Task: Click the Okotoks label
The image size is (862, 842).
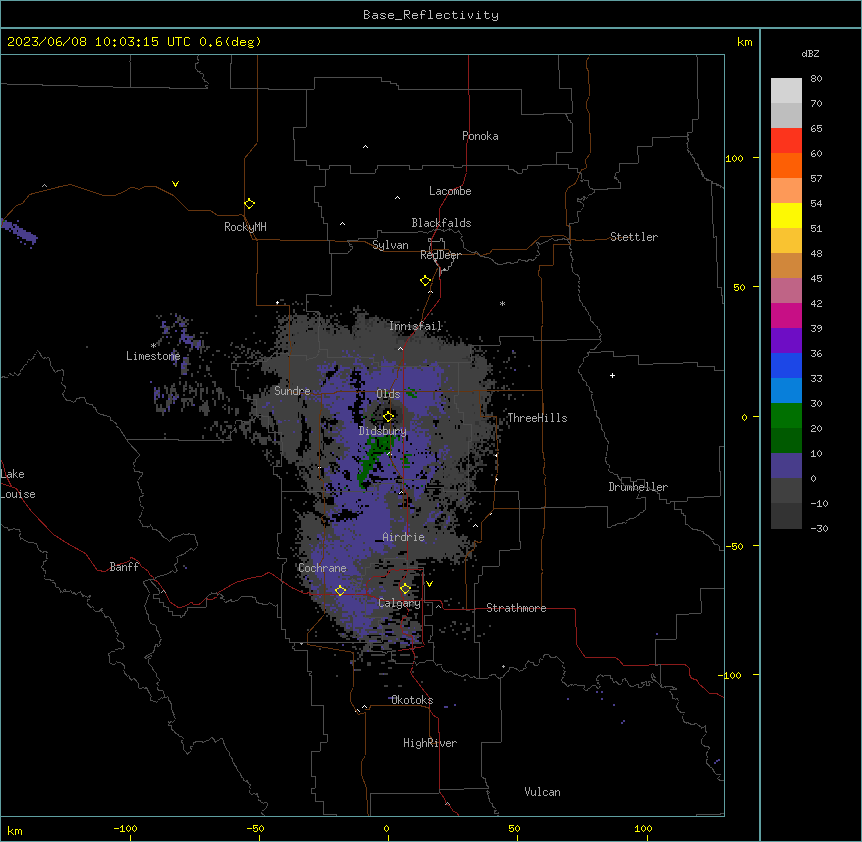Action: coord(412,700)
